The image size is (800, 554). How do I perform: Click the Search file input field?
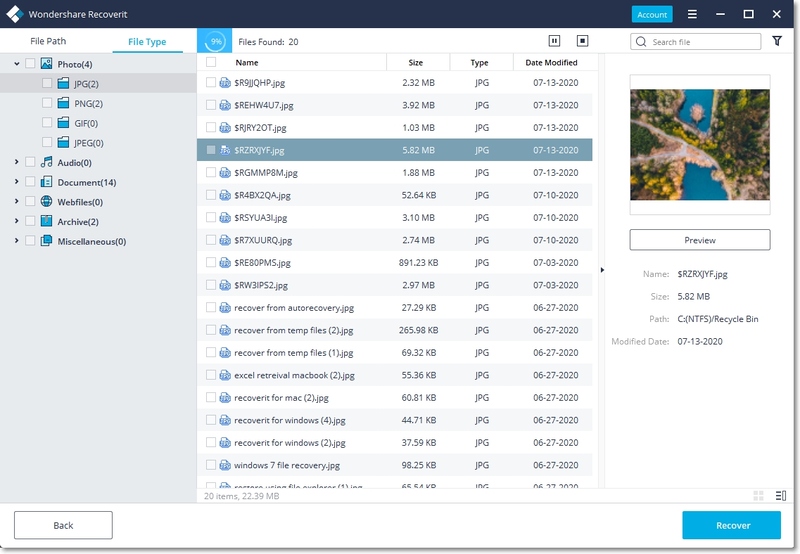[695, 42]
